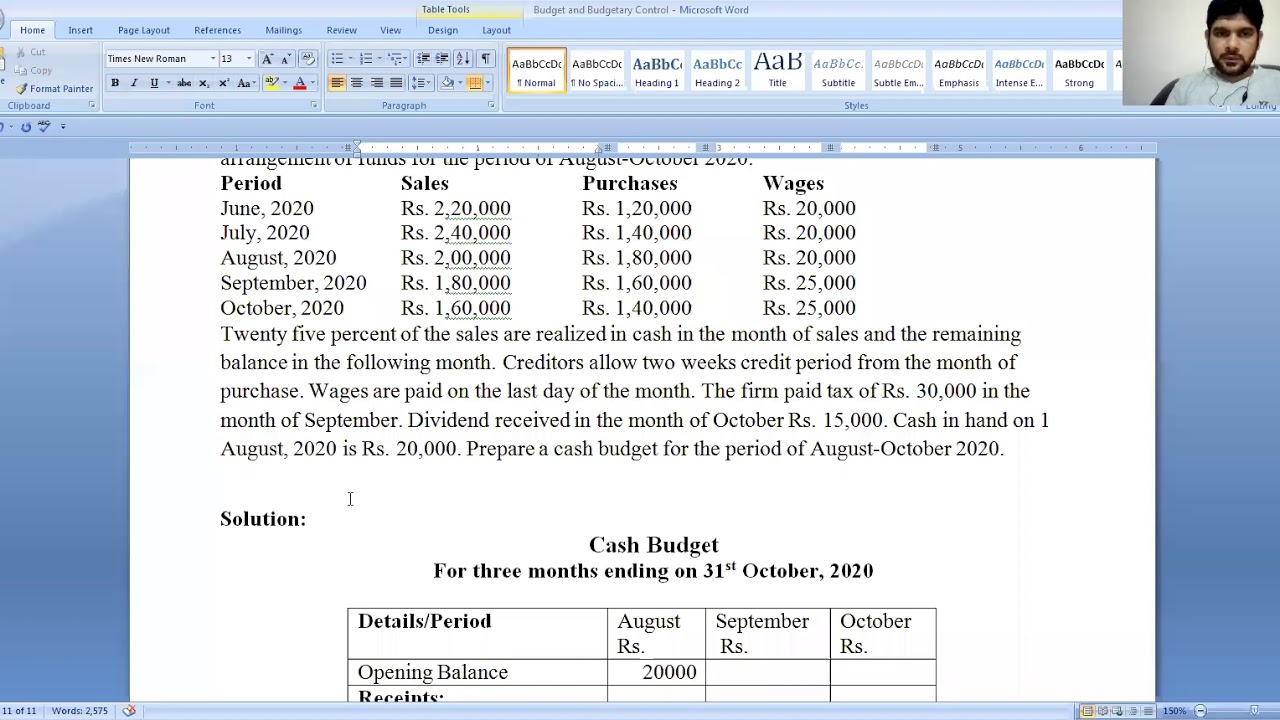Toggle strikethrough formatting
The image size is (1280, 720).
(x=184, y=83)
